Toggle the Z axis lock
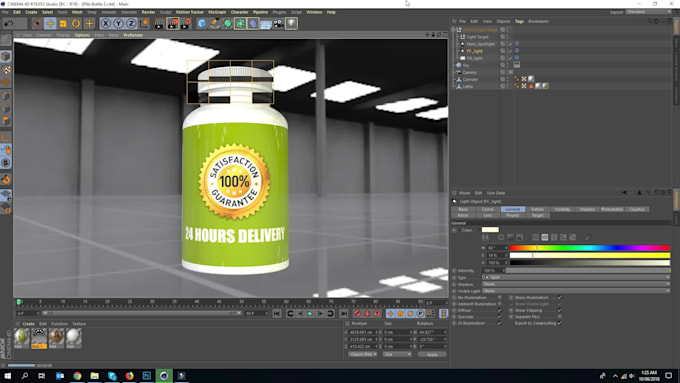The image size is (680, 383). pyautogui.click(x=131, y=23)
